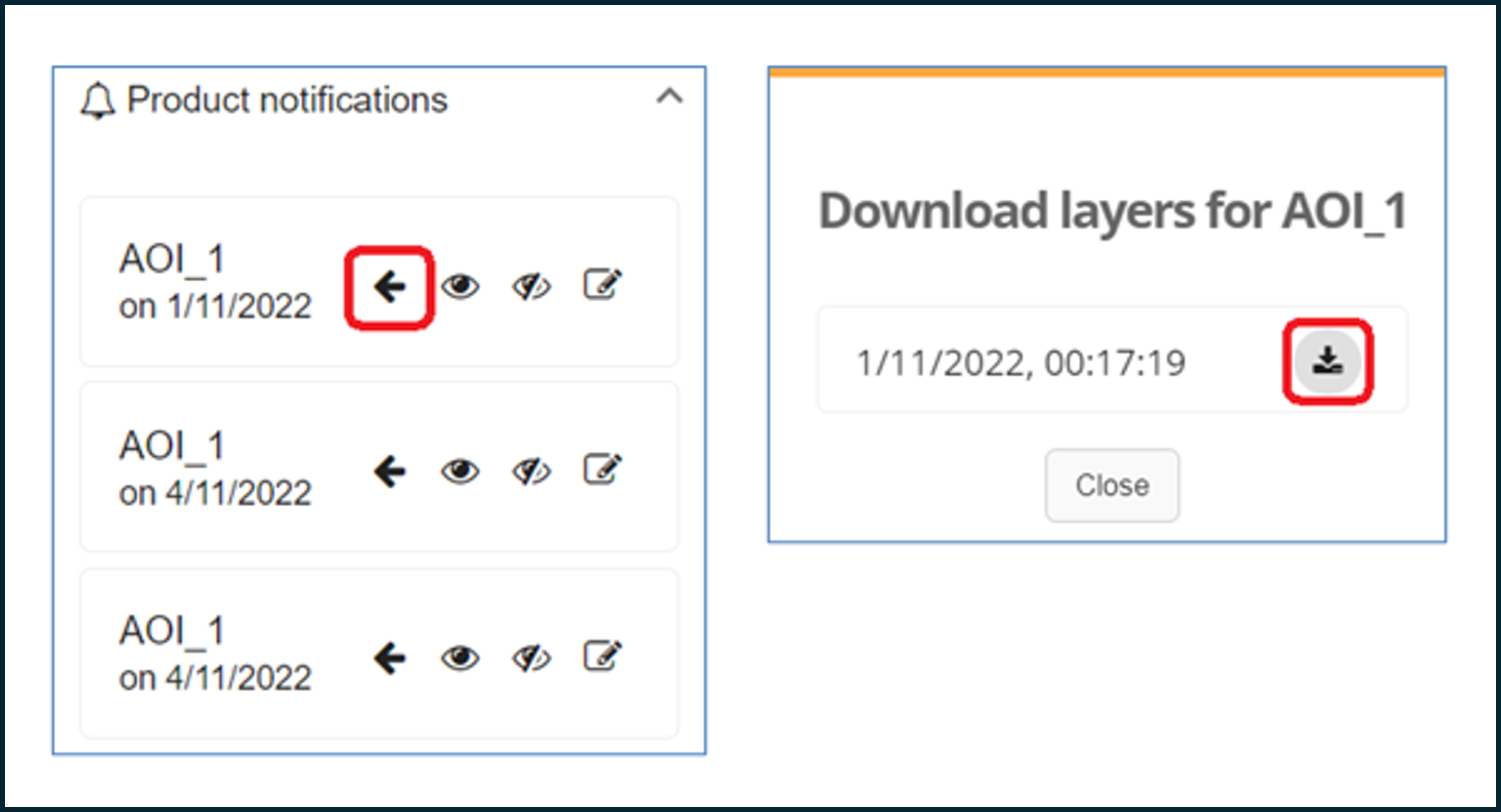Download the 1/11/2022, 00:17:19 layer
The width and height of the screenshot is (1501, 812).
[x=1327, y=361]
